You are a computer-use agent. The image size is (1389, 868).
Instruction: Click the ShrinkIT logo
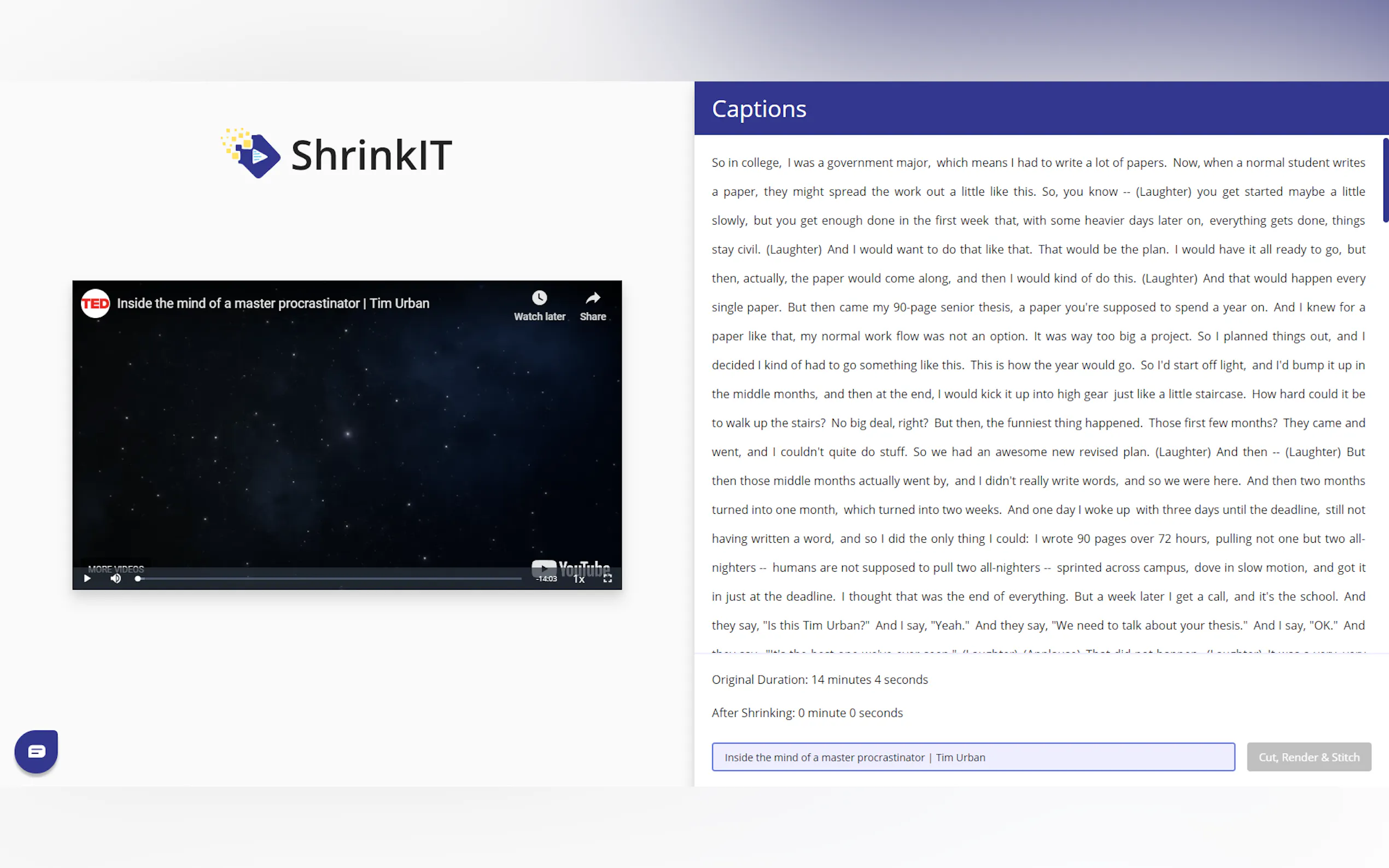pyautogui.click(x=337, y=154)
